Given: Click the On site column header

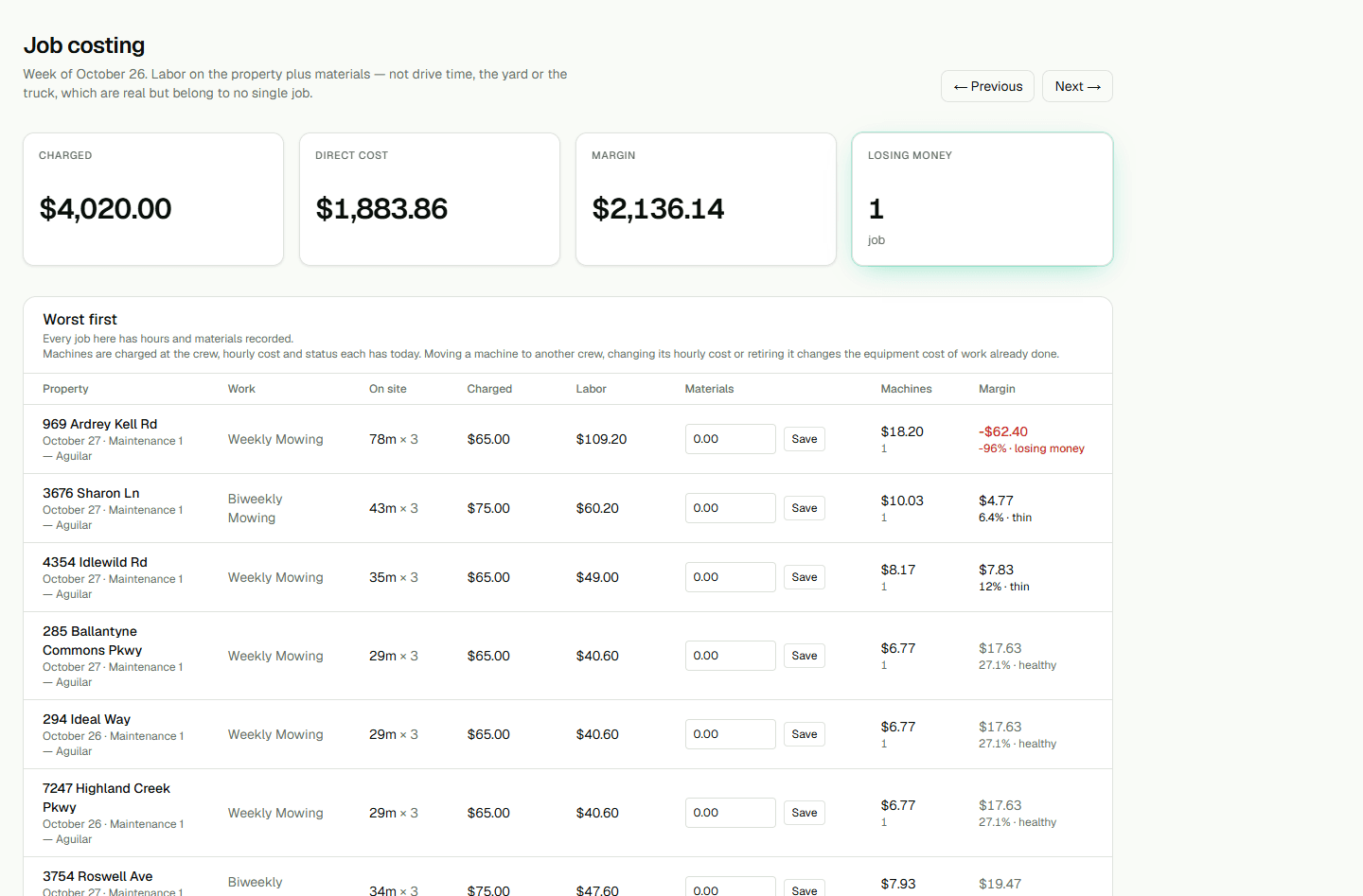Looking at the screenshot, I should tap(388, 389).
